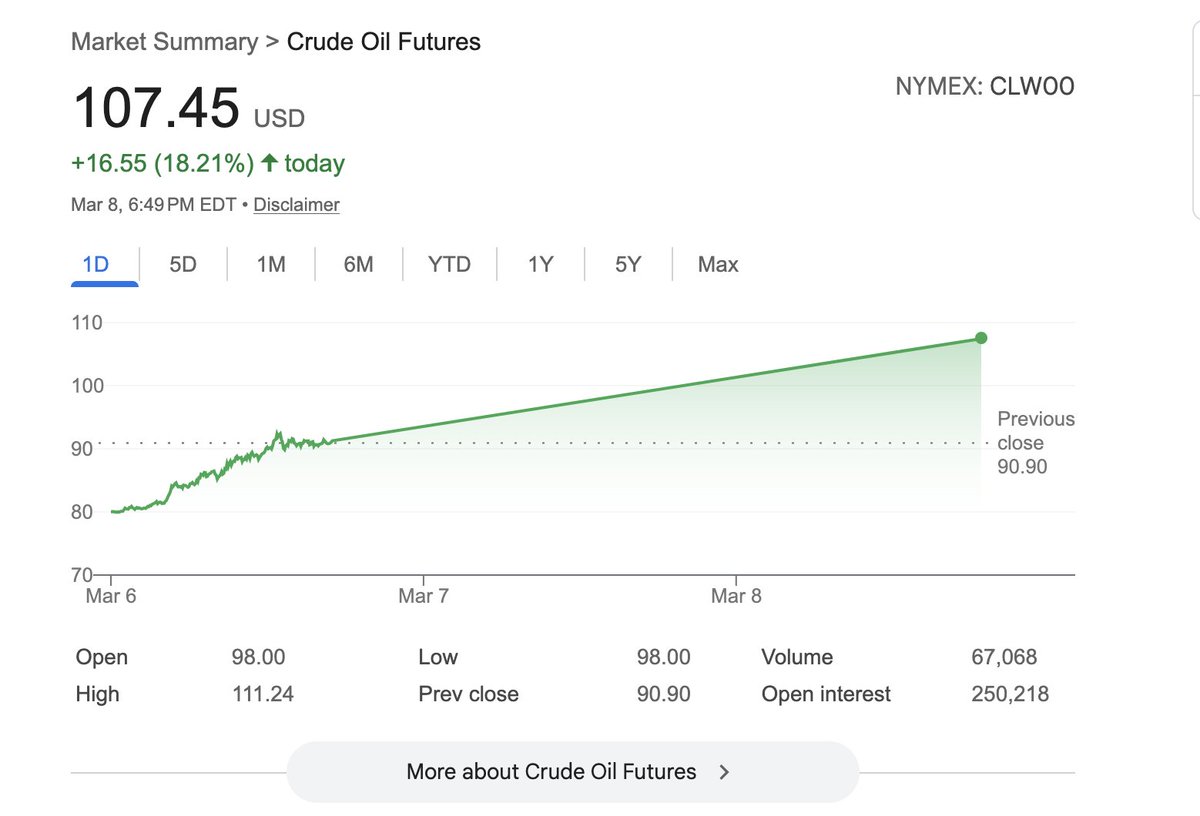Click the Volume value 67,068

pos(1004,657)
